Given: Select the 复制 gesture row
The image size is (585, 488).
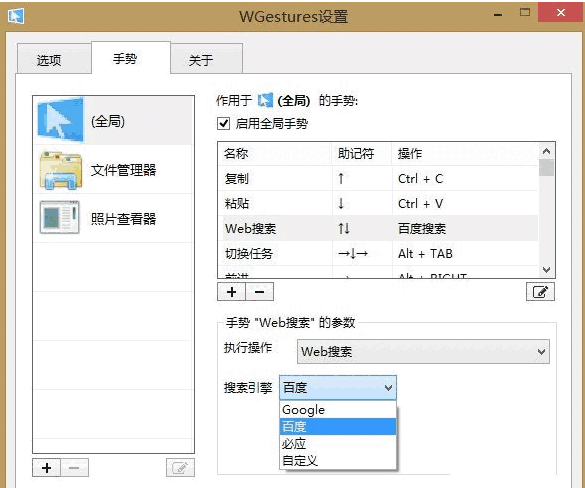Looking at the screenshot, I should [378, 178].
